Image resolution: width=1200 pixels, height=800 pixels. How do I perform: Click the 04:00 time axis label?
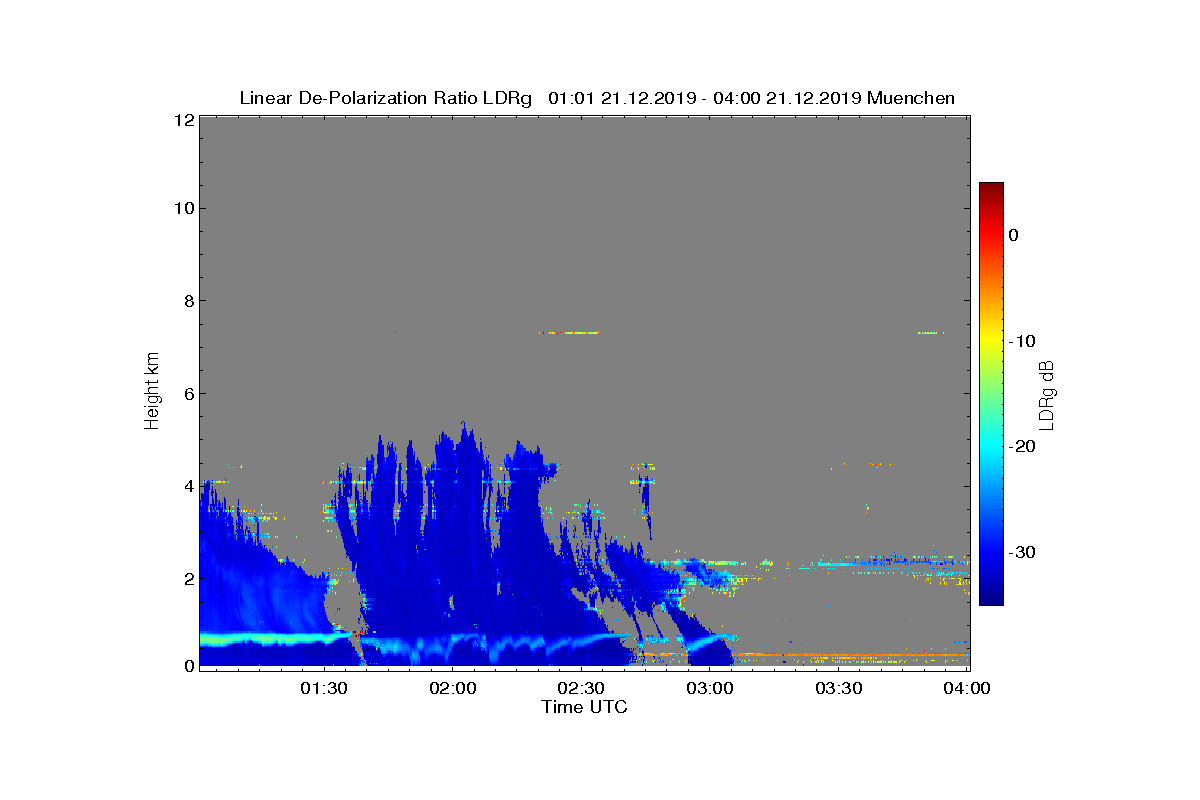click(968, 689)
